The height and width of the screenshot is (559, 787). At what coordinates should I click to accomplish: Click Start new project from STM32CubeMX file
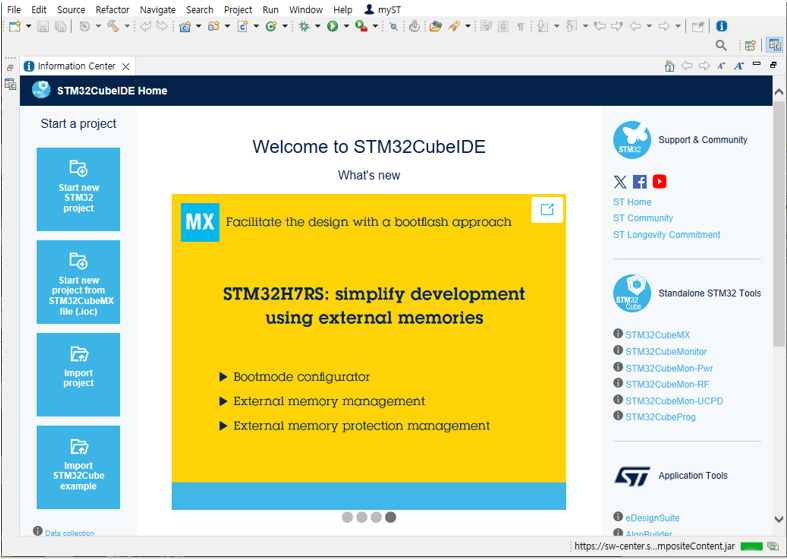[78, 282]
